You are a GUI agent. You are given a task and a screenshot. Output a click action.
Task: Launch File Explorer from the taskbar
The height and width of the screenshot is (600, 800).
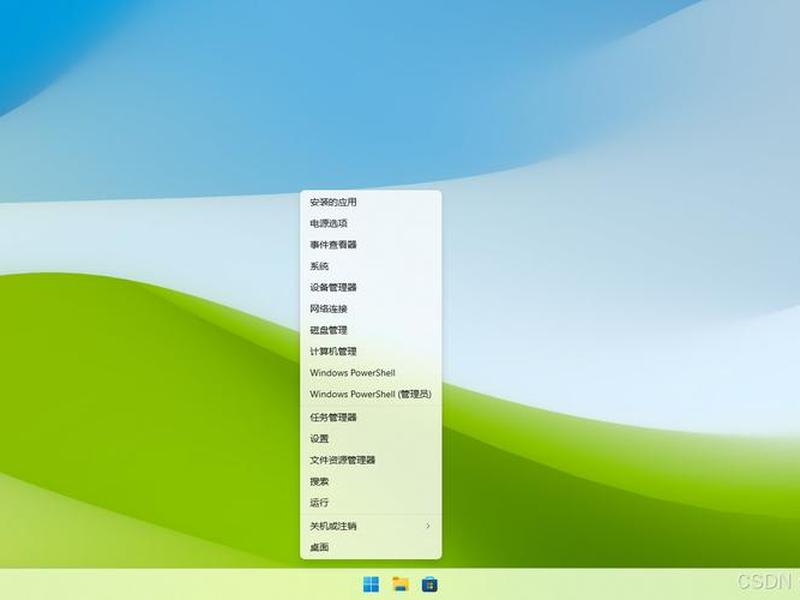tap(401, 584)
